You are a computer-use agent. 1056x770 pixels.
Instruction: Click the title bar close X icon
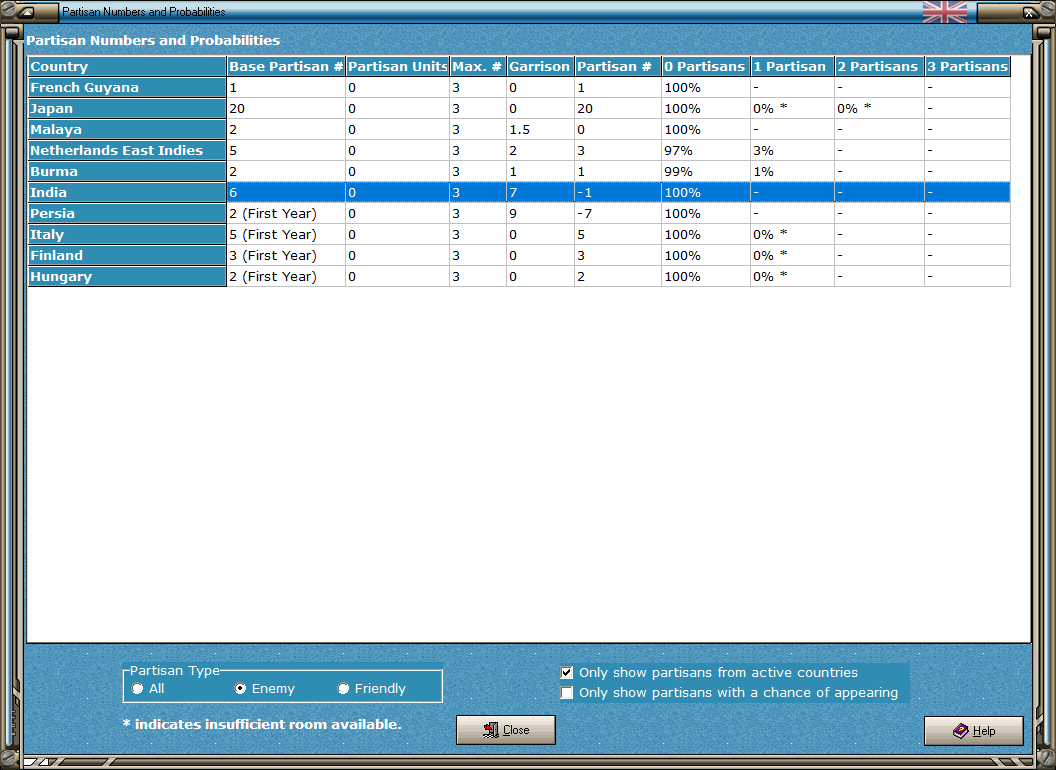point(1029,12)
